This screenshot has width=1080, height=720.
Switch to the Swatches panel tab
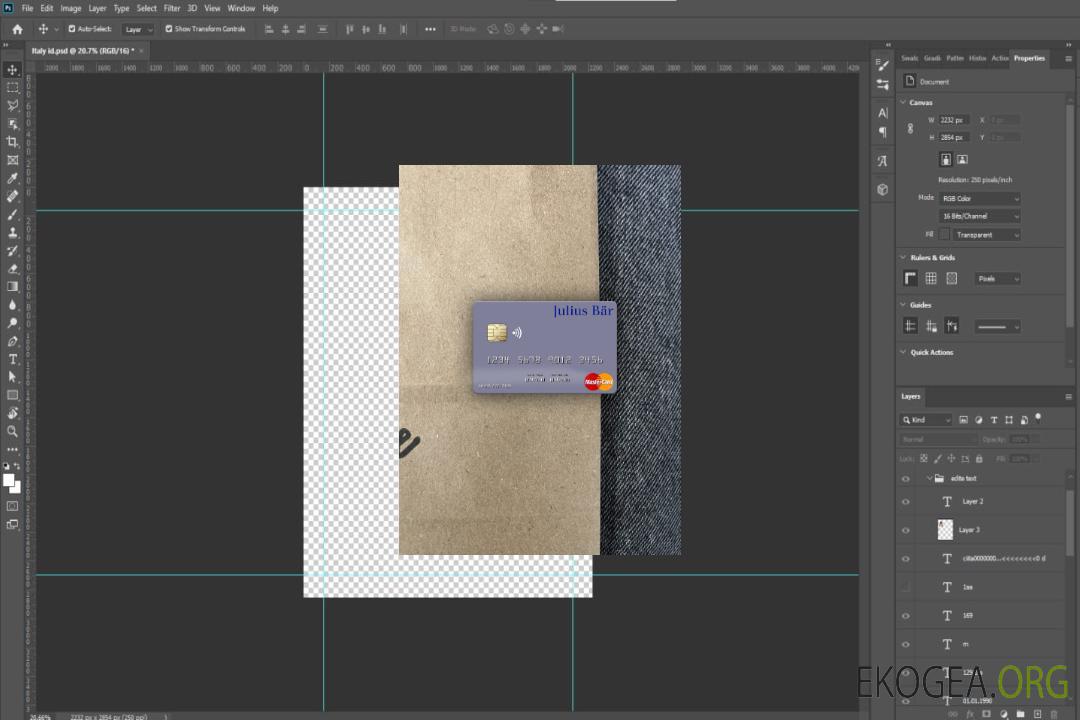909,58
